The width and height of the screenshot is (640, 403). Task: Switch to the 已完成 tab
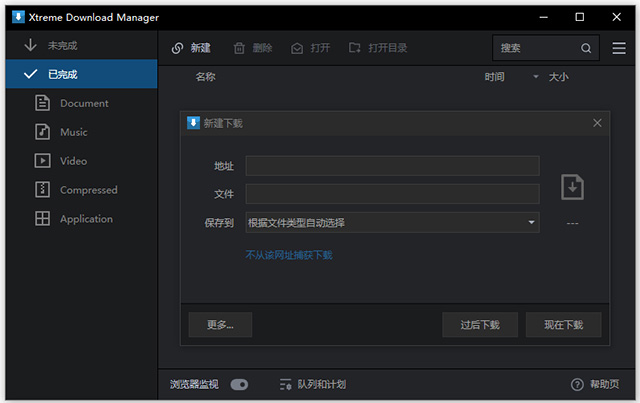click(x=62, y=74)
